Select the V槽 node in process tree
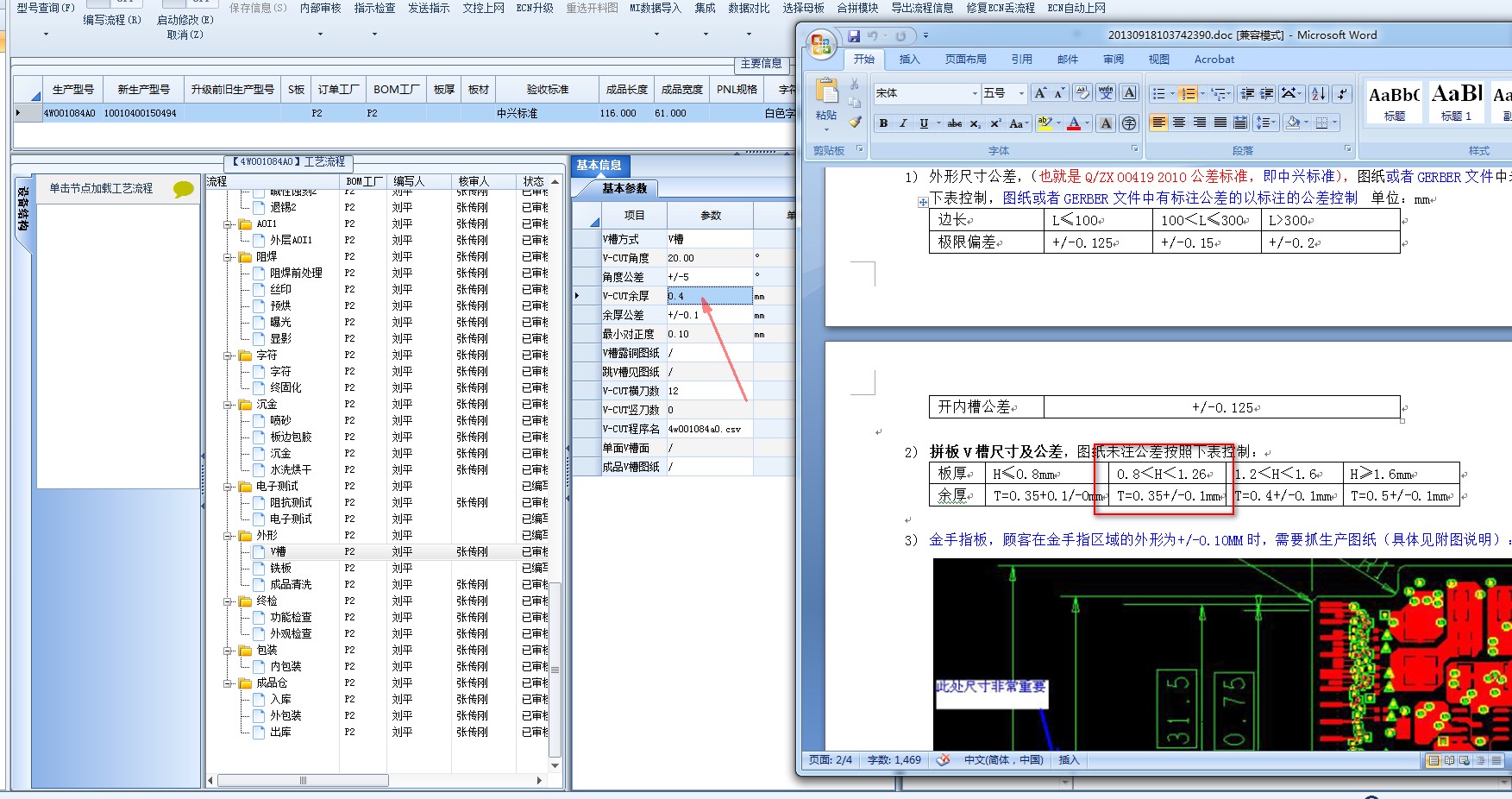The height and width of the screenshot is (799, 1512). click(x=278, y=552)
